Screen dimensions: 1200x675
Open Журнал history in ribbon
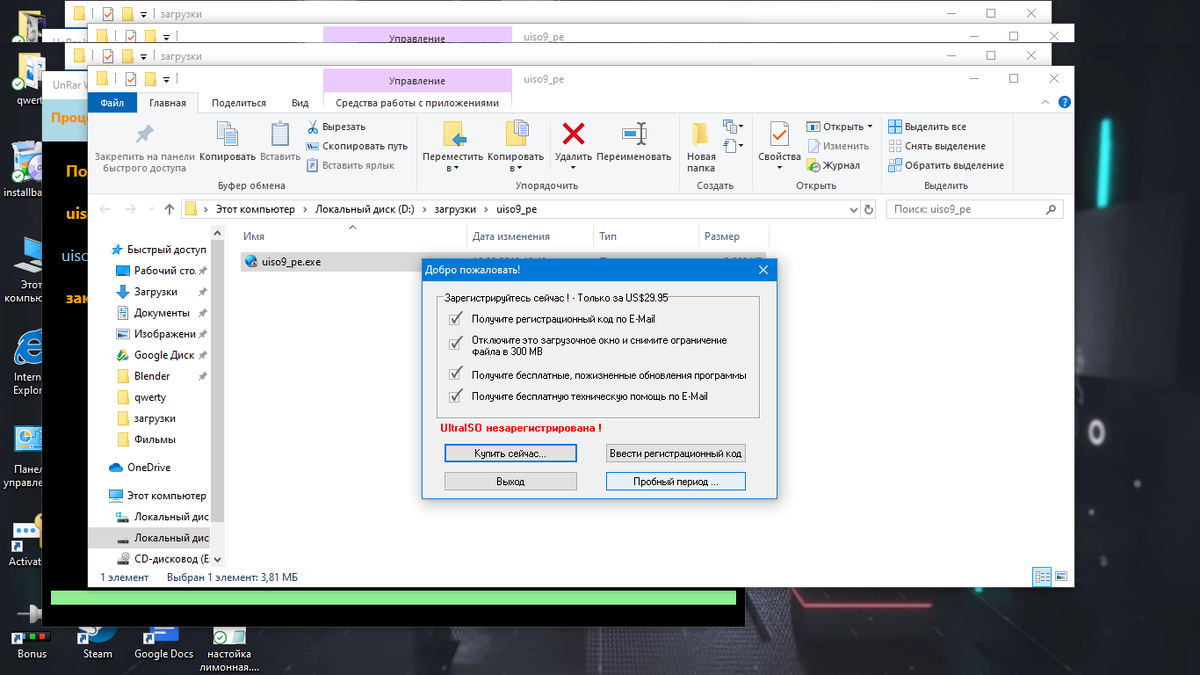point(834,165)
